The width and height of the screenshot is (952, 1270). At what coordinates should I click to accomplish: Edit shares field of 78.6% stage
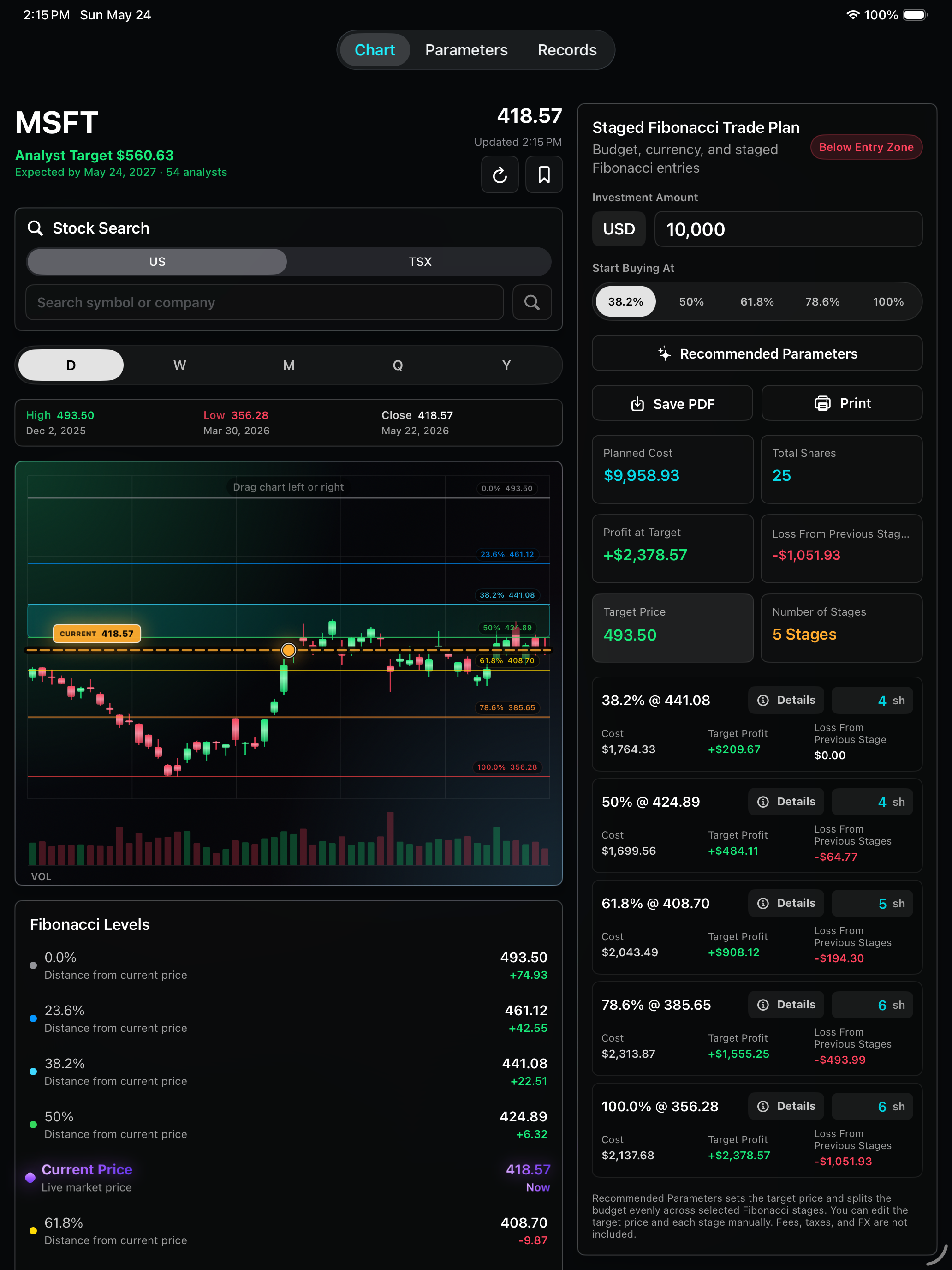(872, 1005)
